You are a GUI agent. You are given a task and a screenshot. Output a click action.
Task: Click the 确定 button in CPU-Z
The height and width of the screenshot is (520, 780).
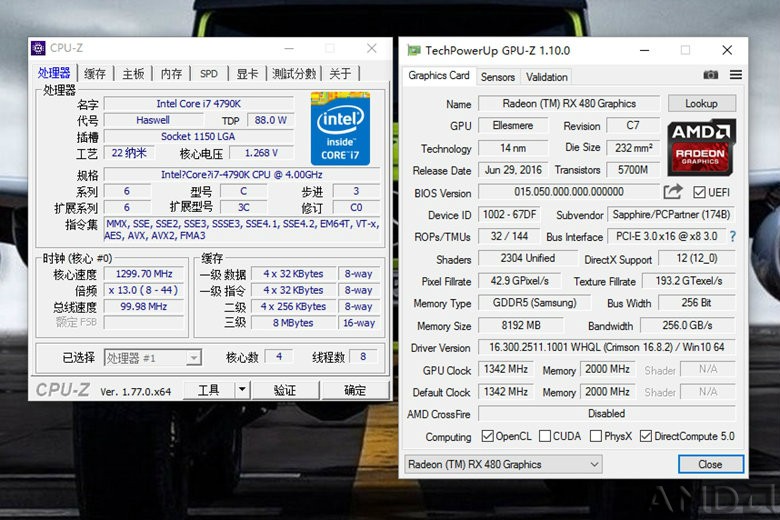355,390
